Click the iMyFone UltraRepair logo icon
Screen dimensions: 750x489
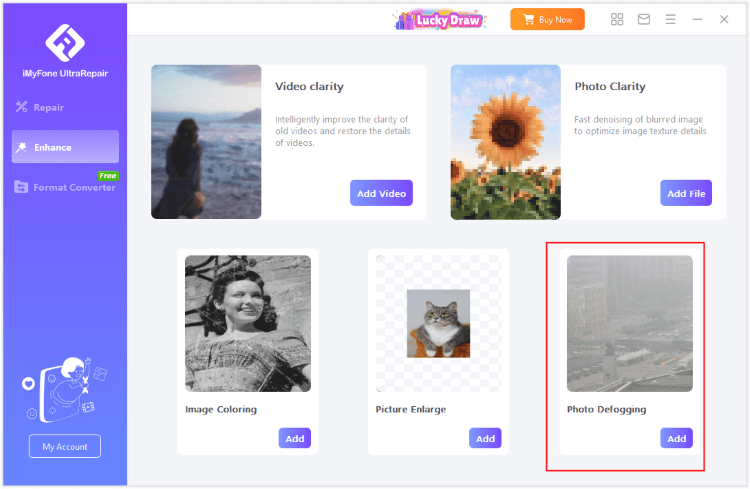[65, 43]
